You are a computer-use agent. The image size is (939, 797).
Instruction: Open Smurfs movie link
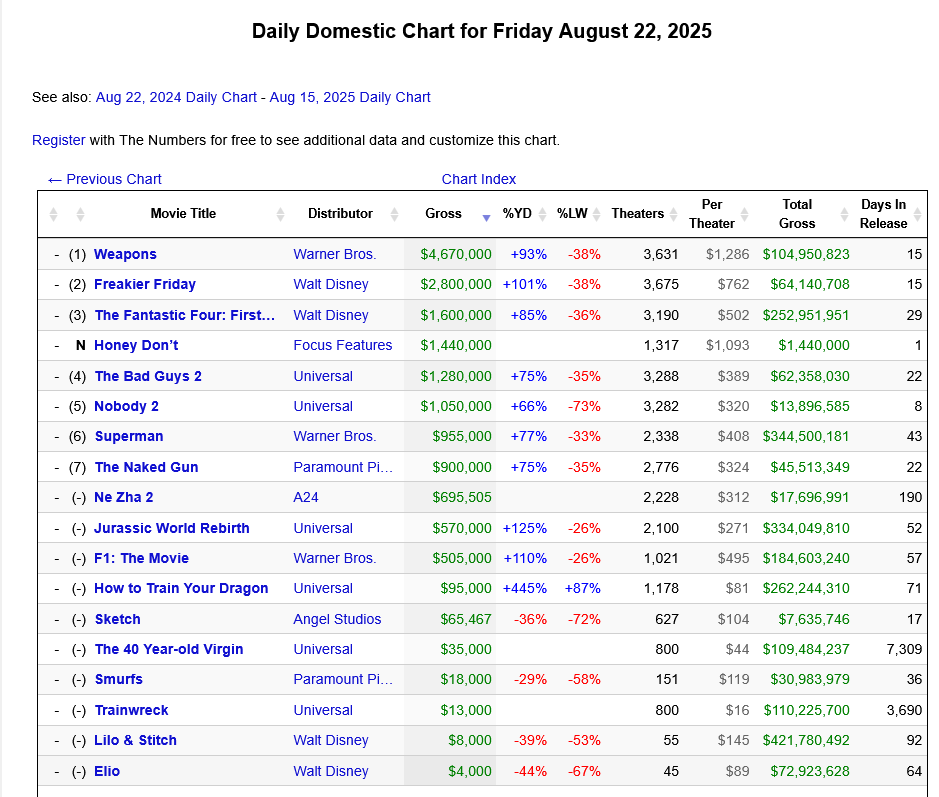pyautogui.click(x=119, y=679)
